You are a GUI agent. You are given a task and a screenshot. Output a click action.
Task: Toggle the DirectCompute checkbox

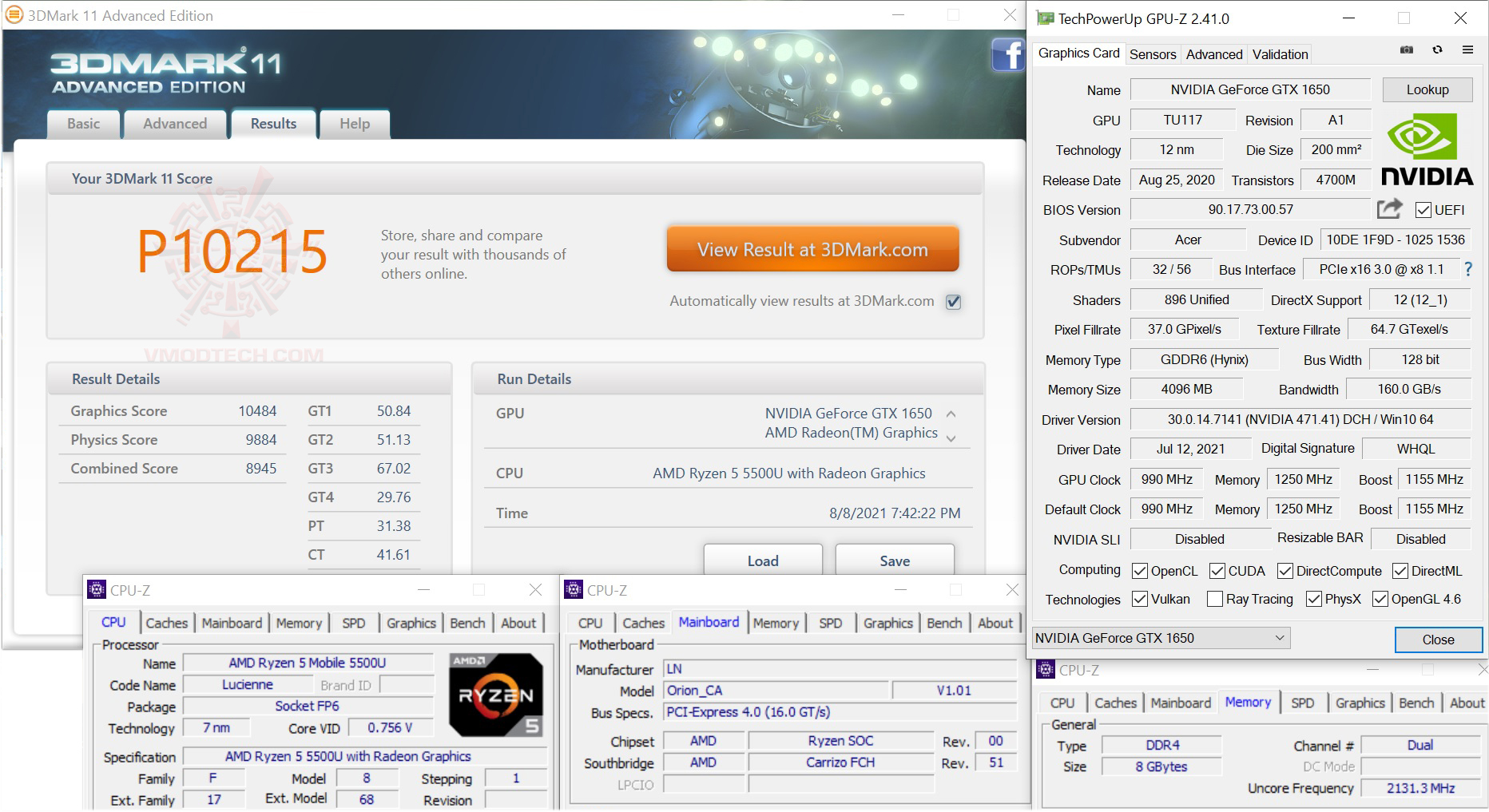[x=1285, y=571]
